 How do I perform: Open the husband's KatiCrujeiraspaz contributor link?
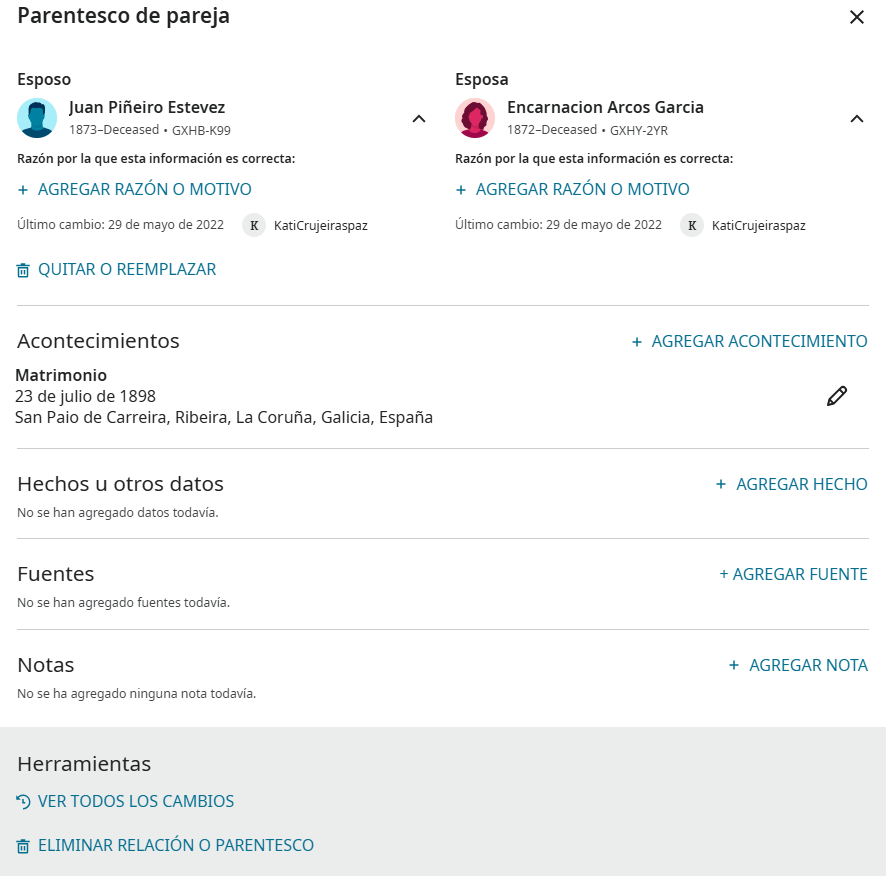click(320, 225)
